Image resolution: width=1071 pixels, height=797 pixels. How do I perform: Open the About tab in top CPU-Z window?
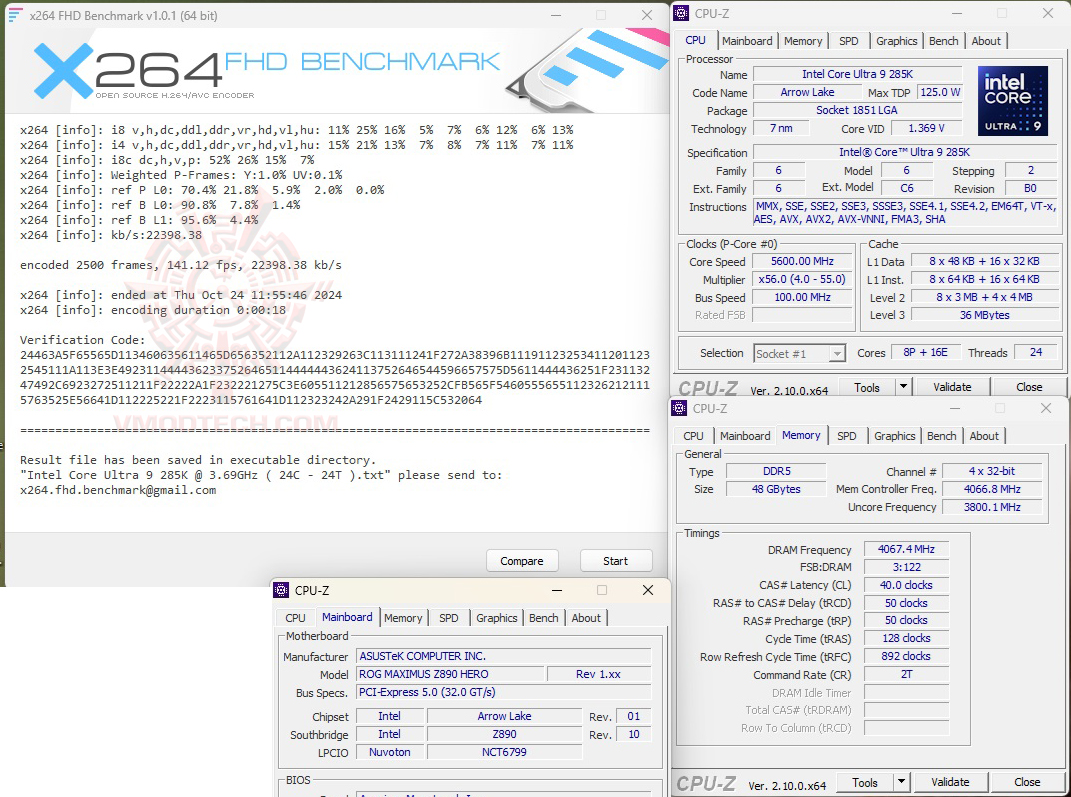[x=986, y=41]
